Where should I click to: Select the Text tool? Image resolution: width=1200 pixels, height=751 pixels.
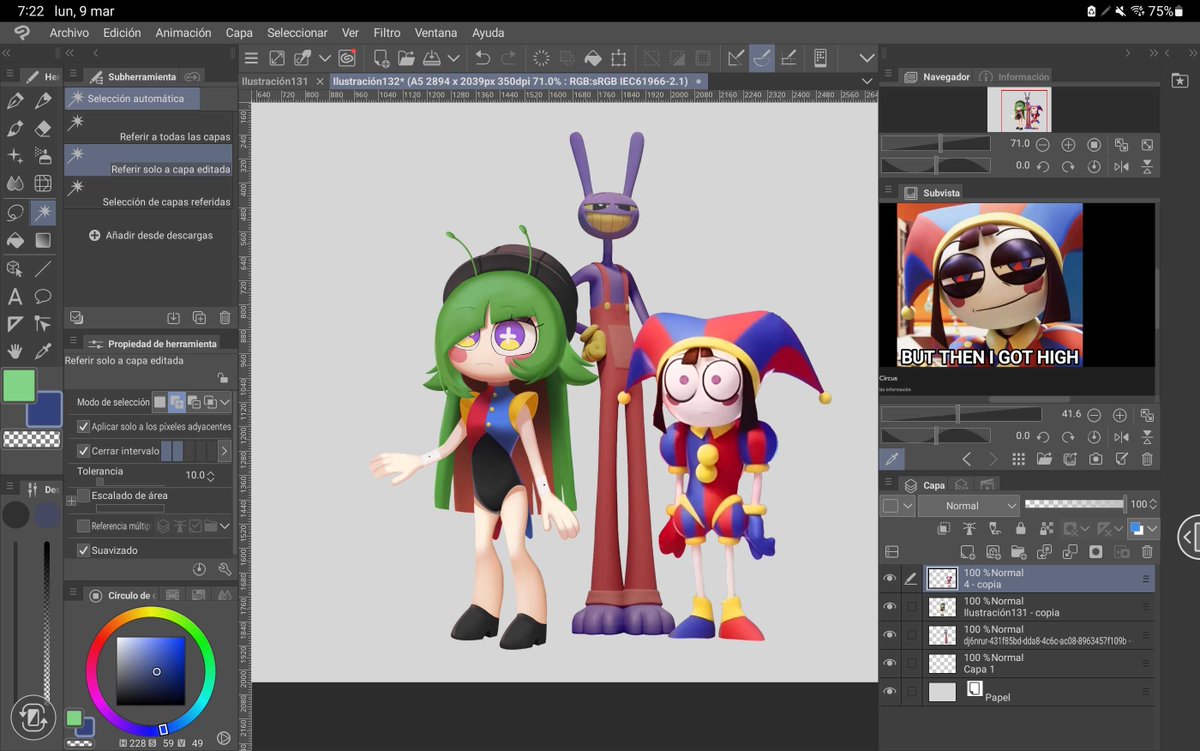(x=15, y=296)
